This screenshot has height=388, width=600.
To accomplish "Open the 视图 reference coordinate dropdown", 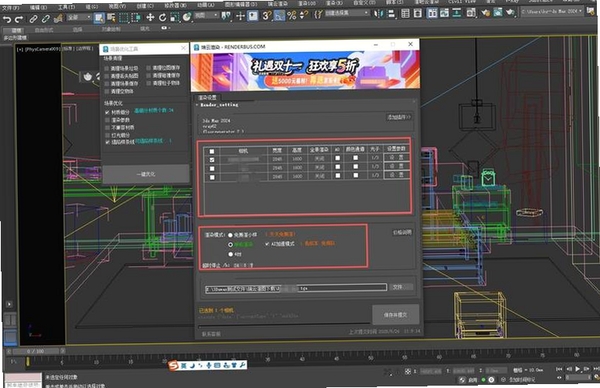I will [x=206, y=16].
